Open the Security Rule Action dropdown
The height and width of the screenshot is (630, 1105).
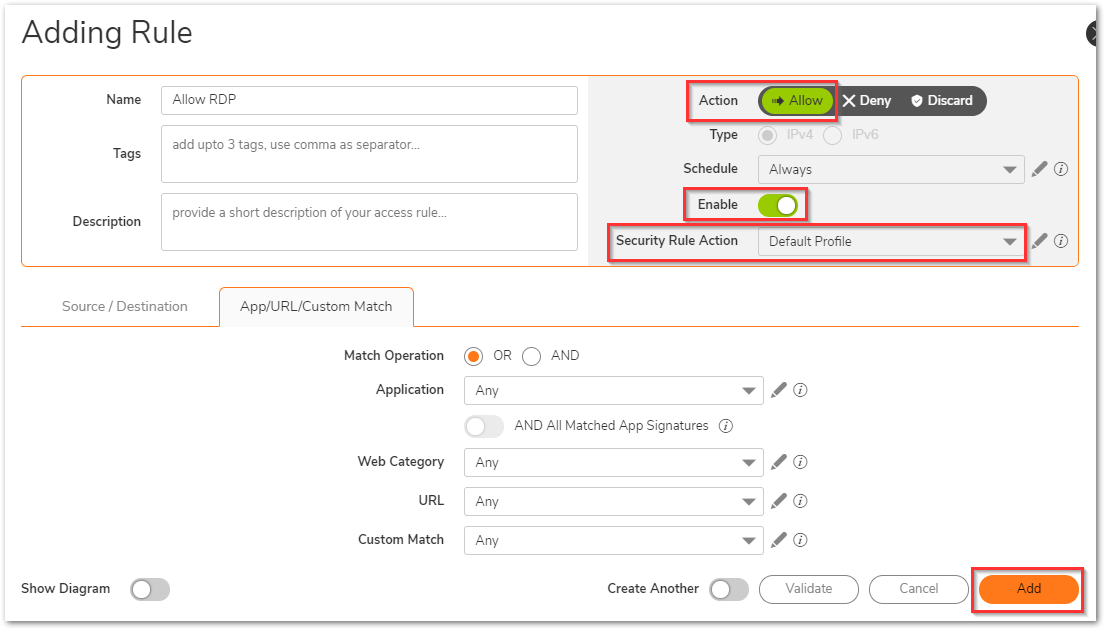coord(890,242)
